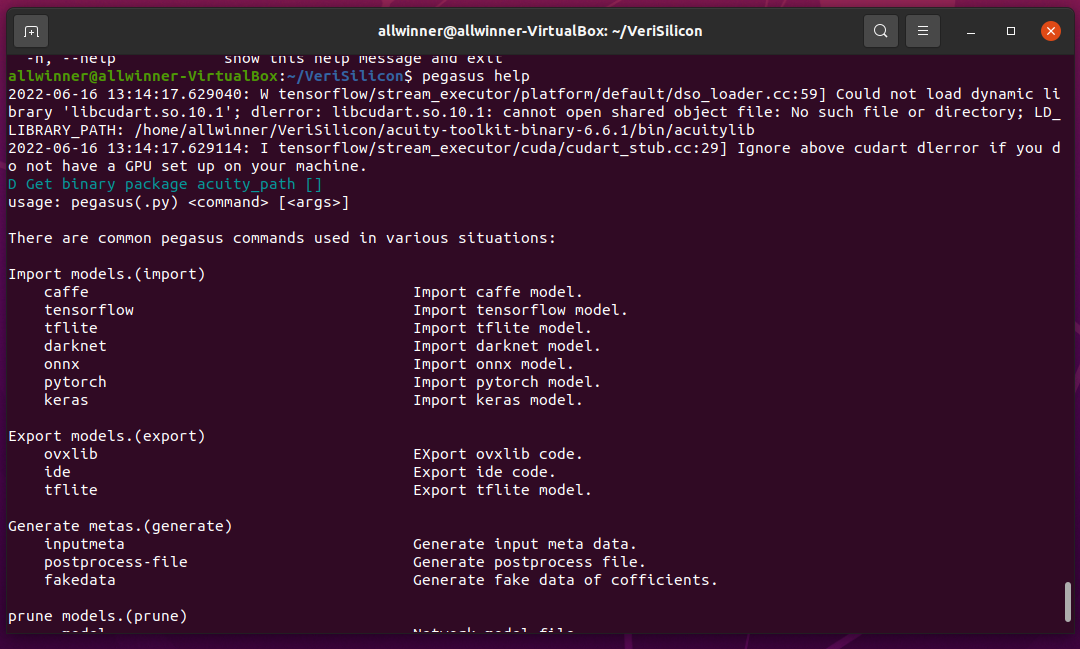Click the 'onnx' command entry
1080x649 pixels.
pyautogui.click(x=62, y=364)
